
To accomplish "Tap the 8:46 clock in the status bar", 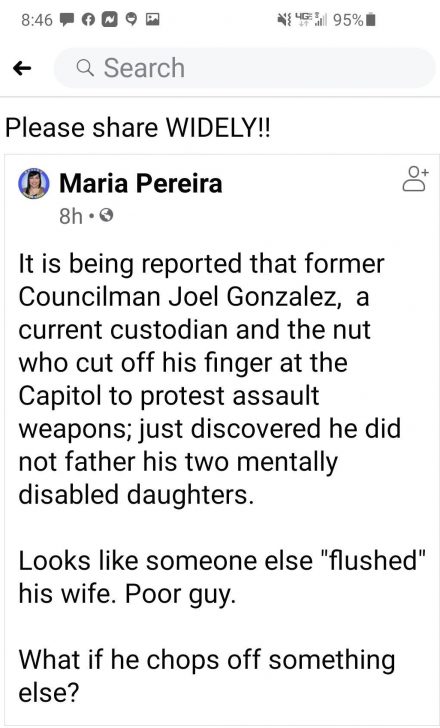I will 37,20.
